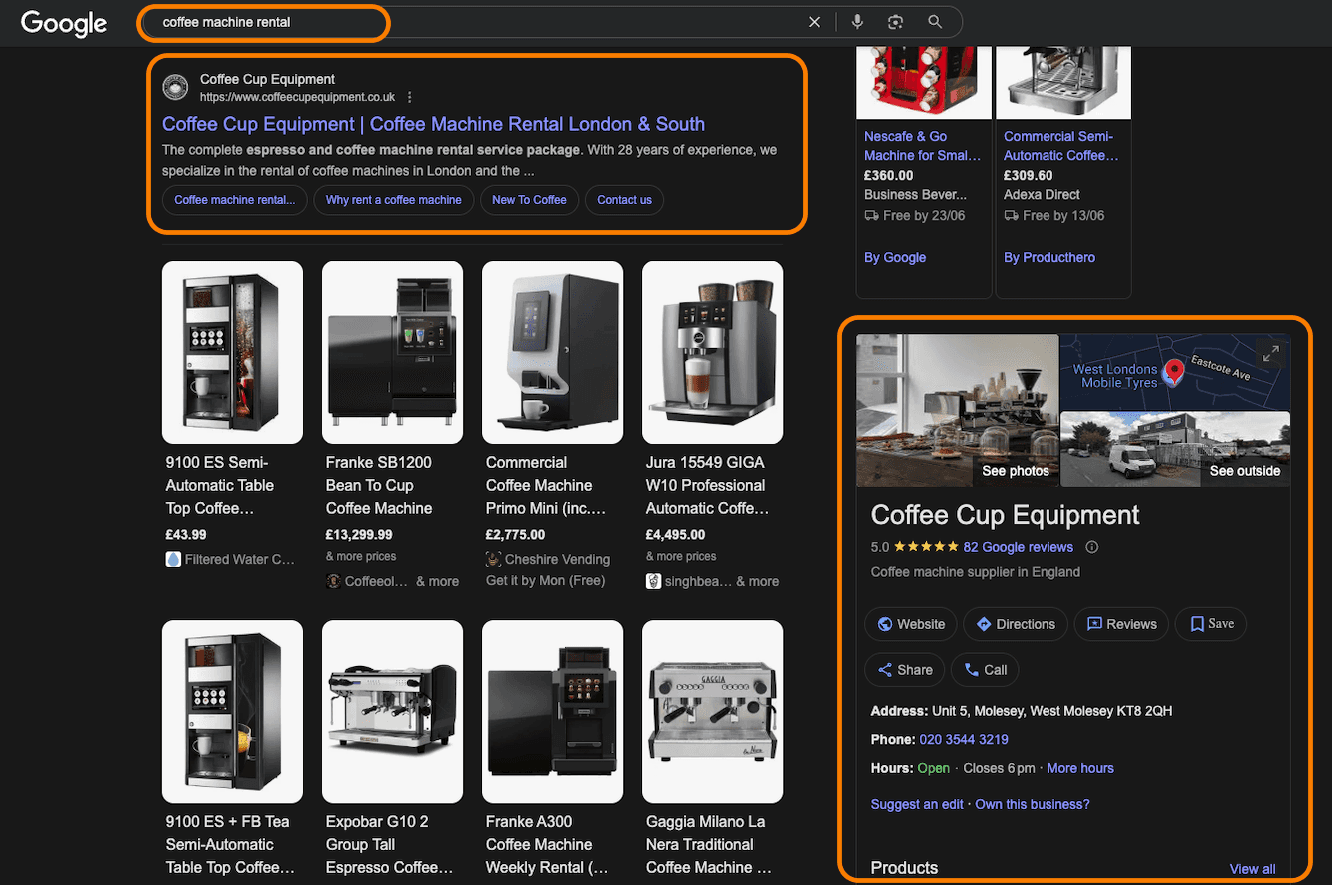This screenshot has height=885, width=1332.
Task: Click the magnifying glass search icon
Action: point(935,22)
